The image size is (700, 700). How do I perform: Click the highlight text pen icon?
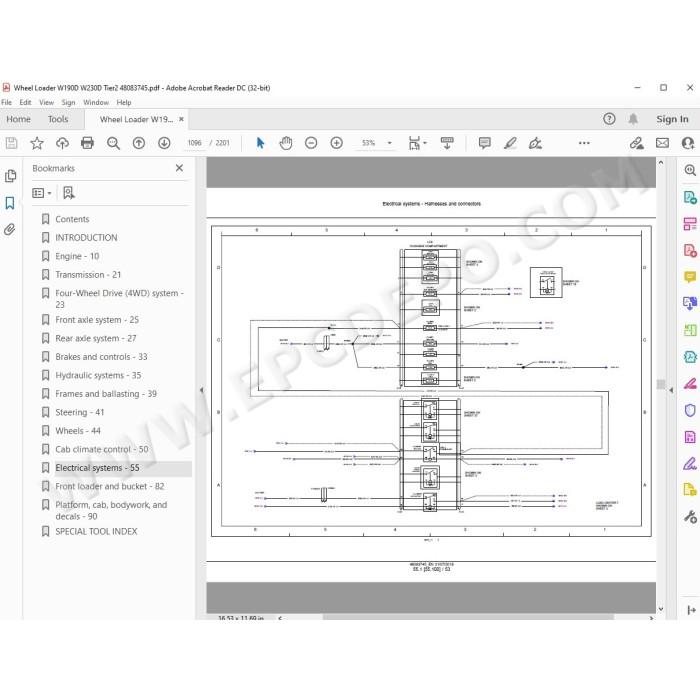(x=510, y=143)
